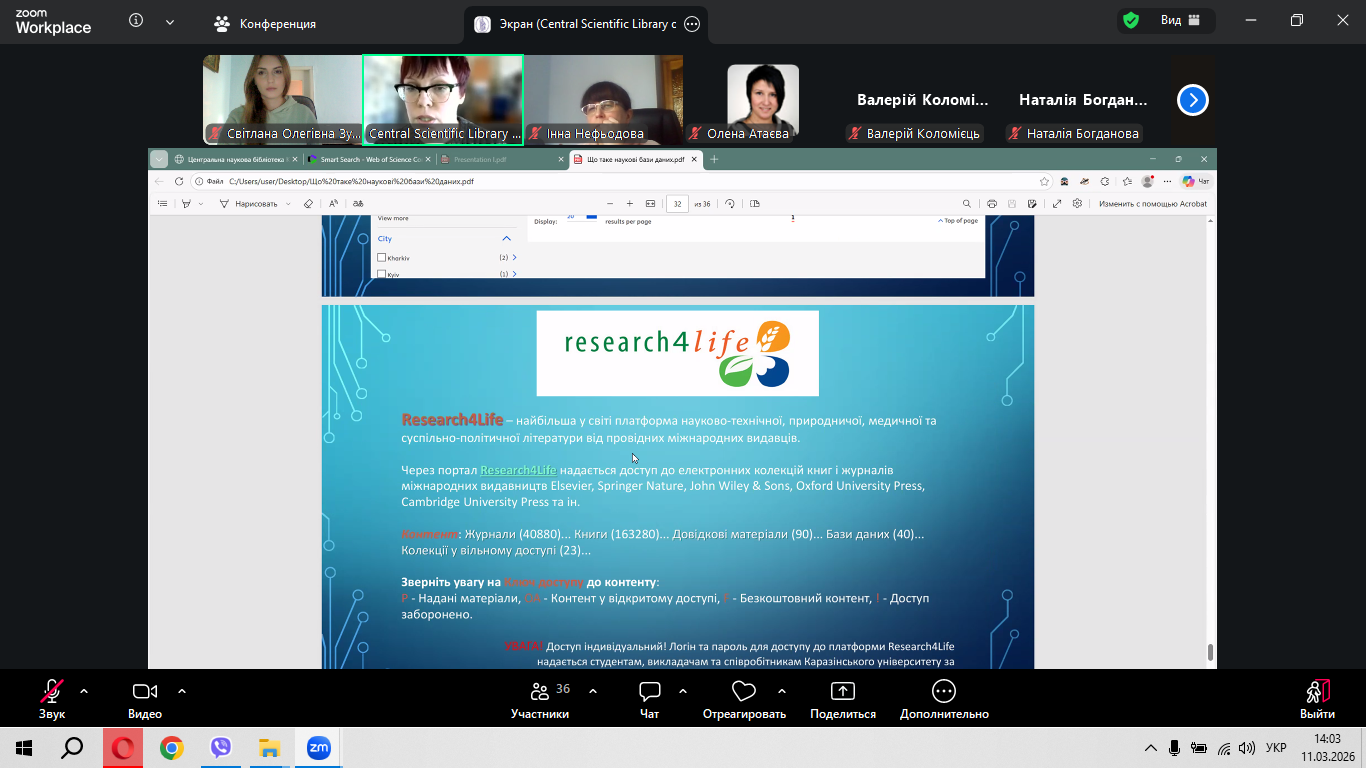Click the green security shield icon
Screen dimensions: 1366x768
point(1131,21)
